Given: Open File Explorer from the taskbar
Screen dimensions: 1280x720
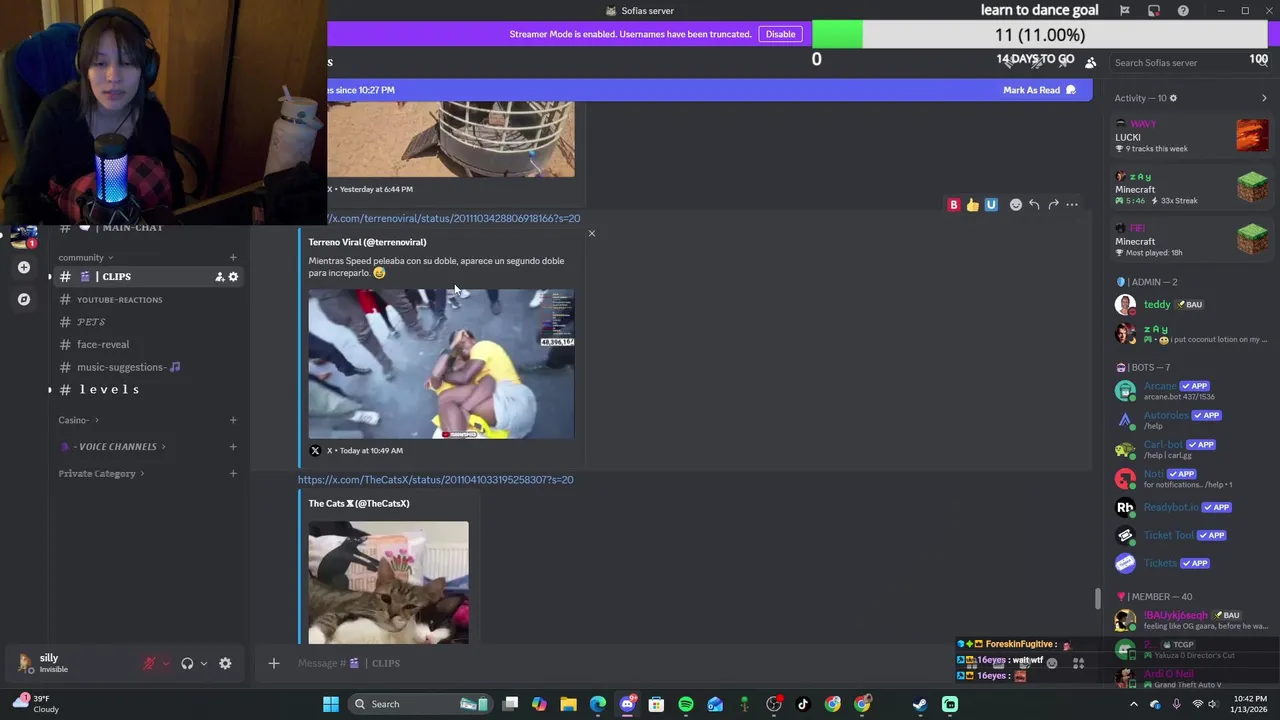Looking at the screenshot, I should pyautogui.click(x=568, y=704).
